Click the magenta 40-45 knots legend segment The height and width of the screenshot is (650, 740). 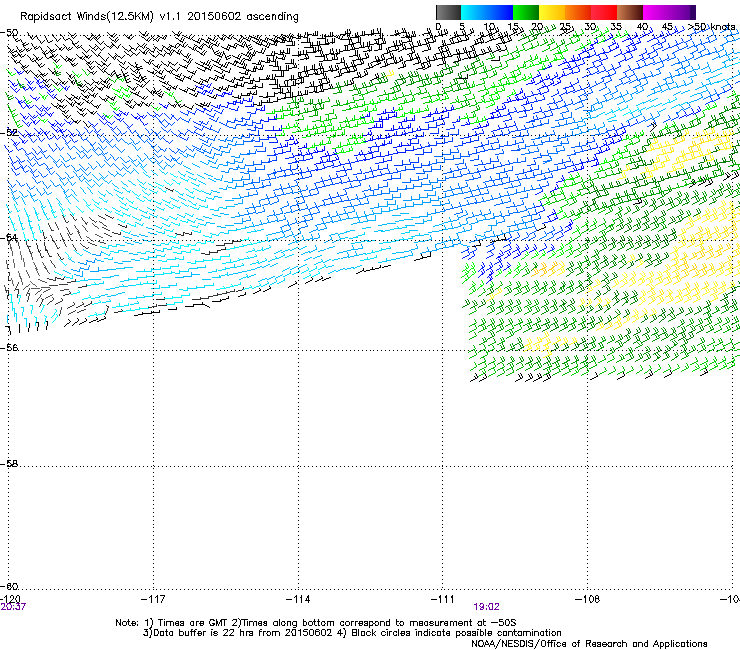(x=656, y=12)
